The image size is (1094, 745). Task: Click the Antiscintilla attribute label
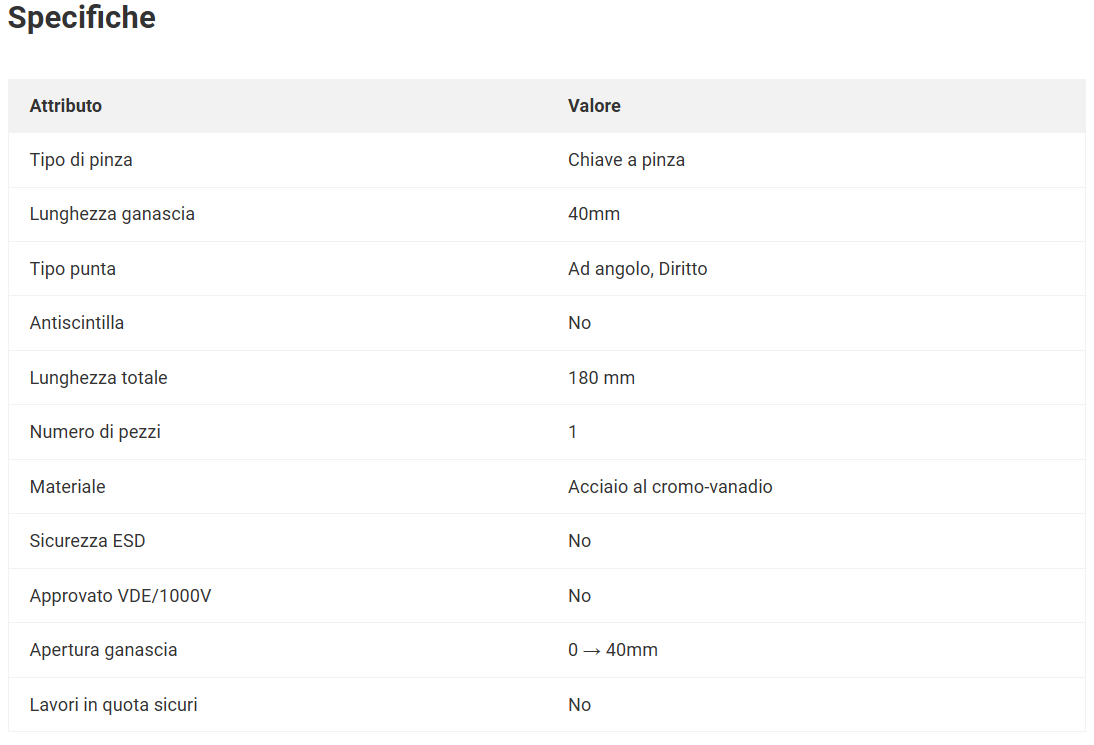point(77,323)
